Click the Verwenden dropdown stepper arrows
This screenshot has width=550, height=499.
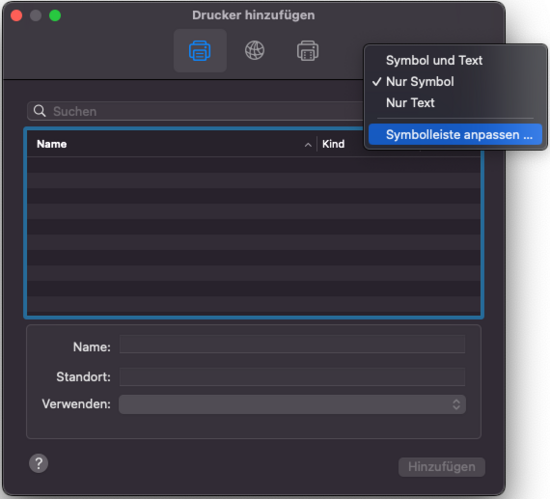tap(456, 404)
